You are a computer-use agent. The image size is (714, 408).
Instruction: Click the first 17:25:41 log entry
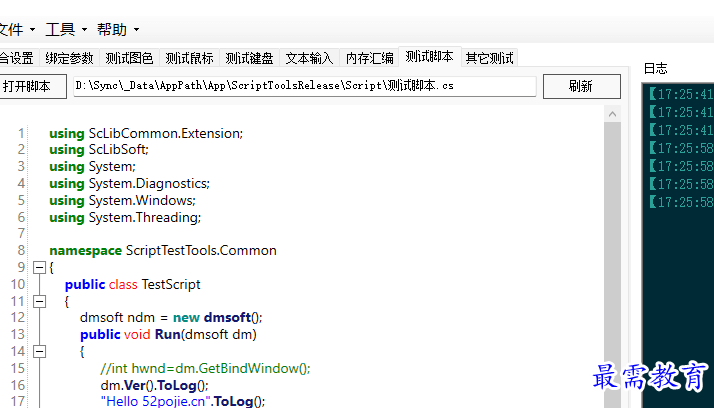(681, 94)
